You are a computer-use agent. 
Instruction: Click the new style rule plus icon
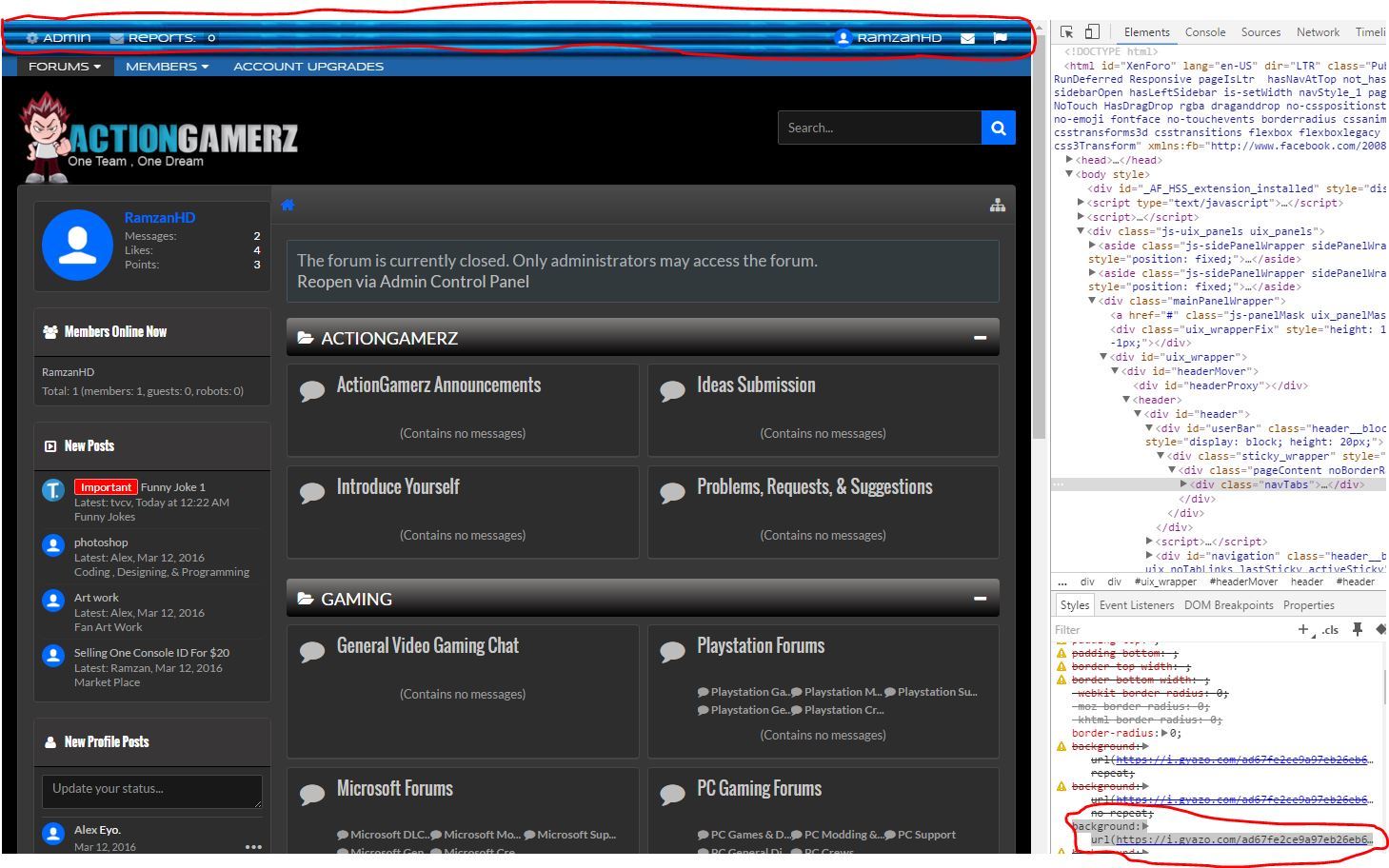(1303, 629)
